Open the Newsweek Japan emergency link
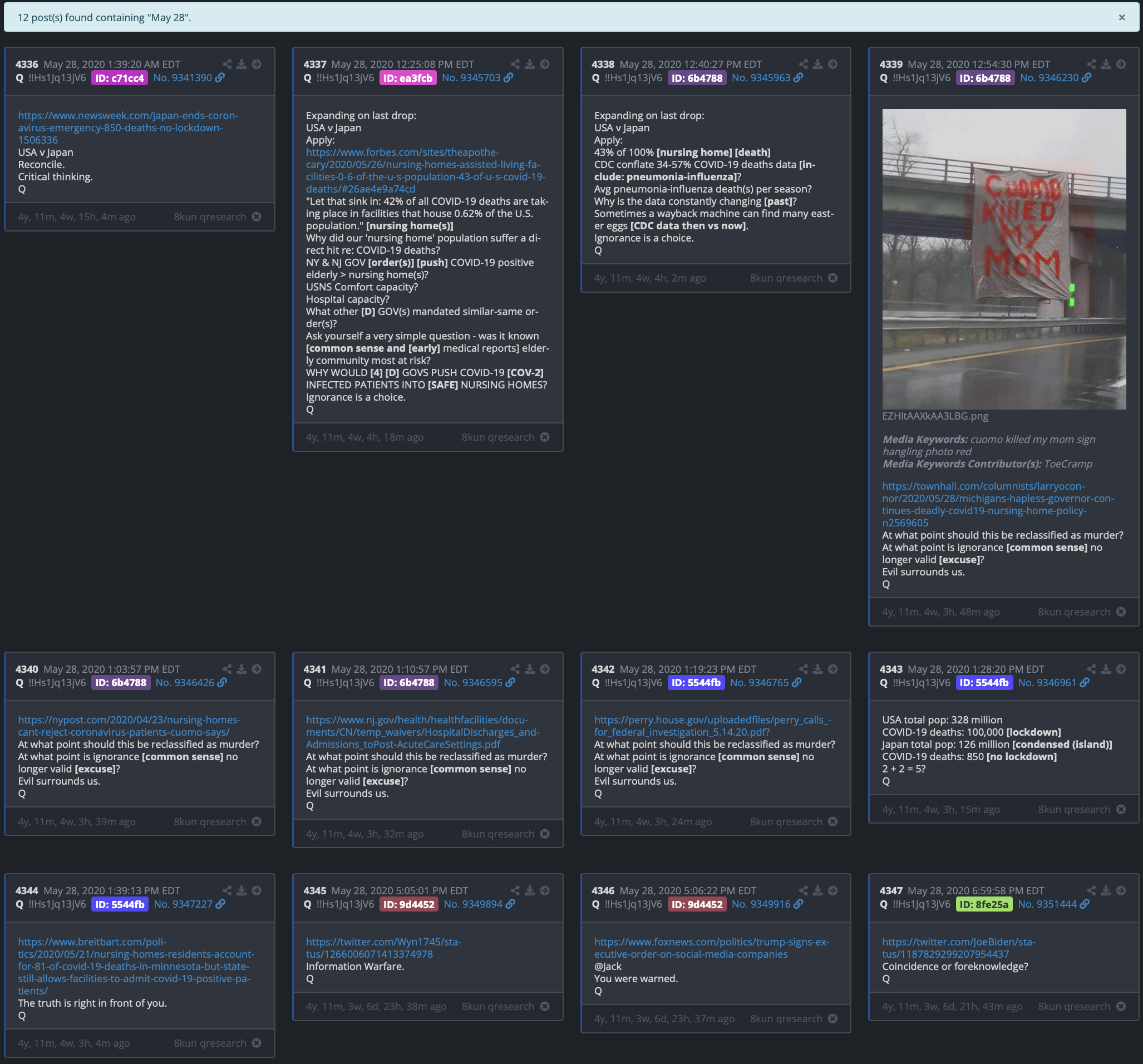The image size is (1143, 1064). [x=128, y=127]
